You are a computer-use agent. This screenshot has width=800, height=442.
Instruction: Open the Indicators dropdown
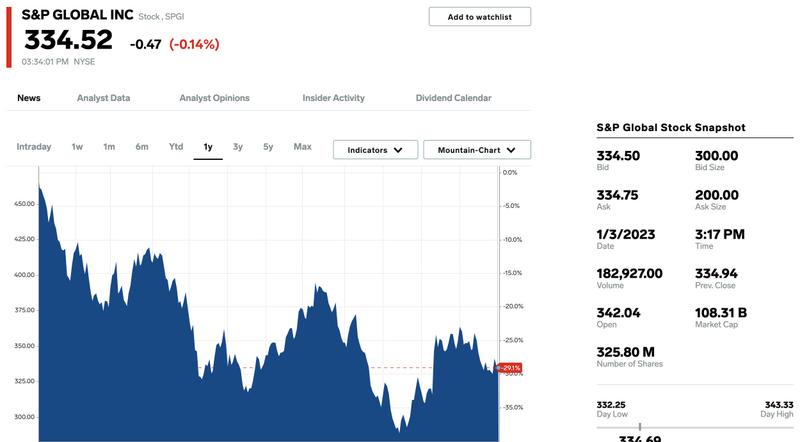point(376,150)
